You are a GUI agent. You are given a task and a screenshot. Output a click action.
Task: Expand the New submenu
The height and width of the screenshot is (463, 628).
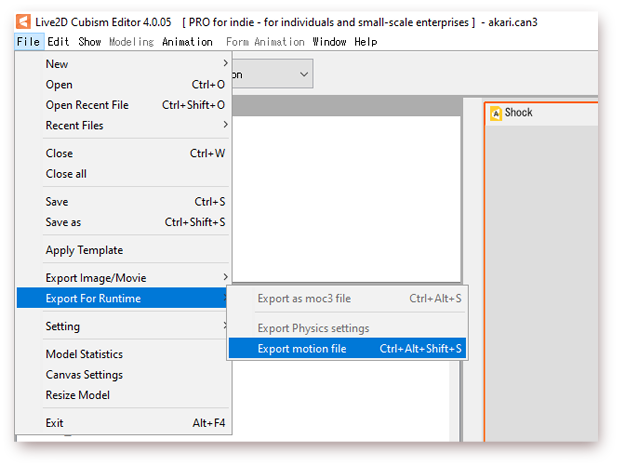click(x=123, y=64)
